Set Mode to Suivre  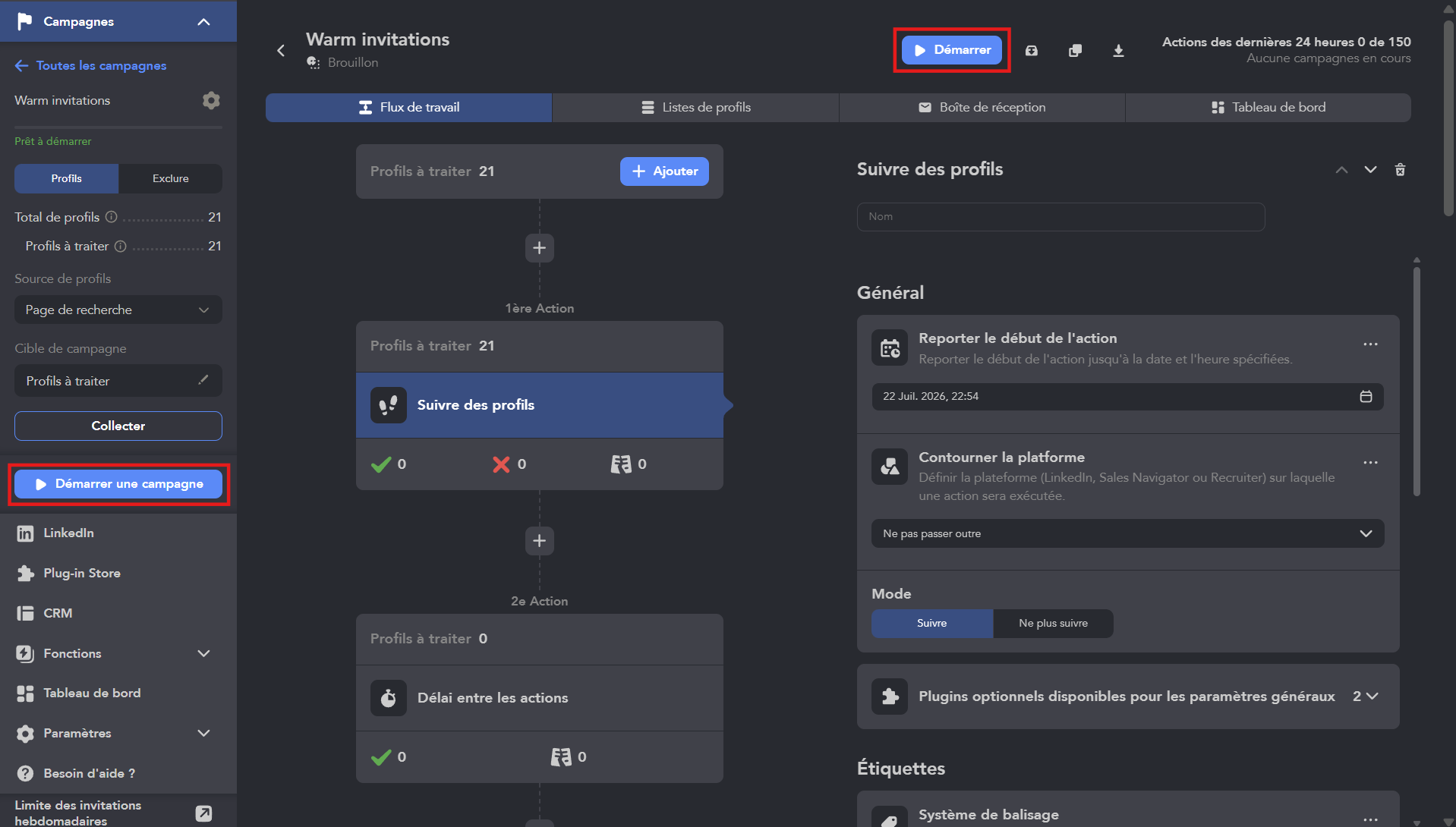tap(931, 623)
